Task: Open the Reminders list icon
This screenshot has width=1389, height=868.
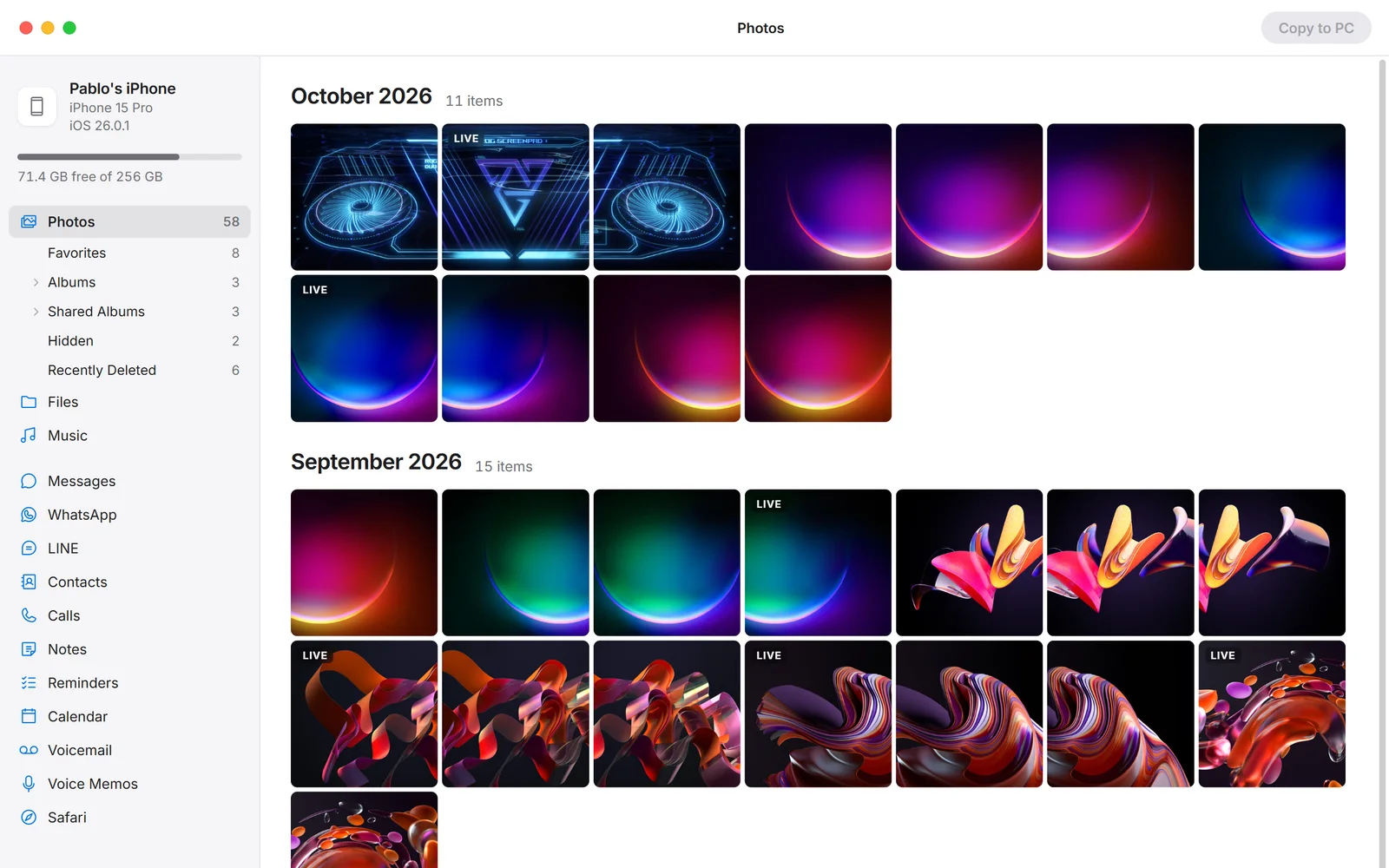Action: 29,683
